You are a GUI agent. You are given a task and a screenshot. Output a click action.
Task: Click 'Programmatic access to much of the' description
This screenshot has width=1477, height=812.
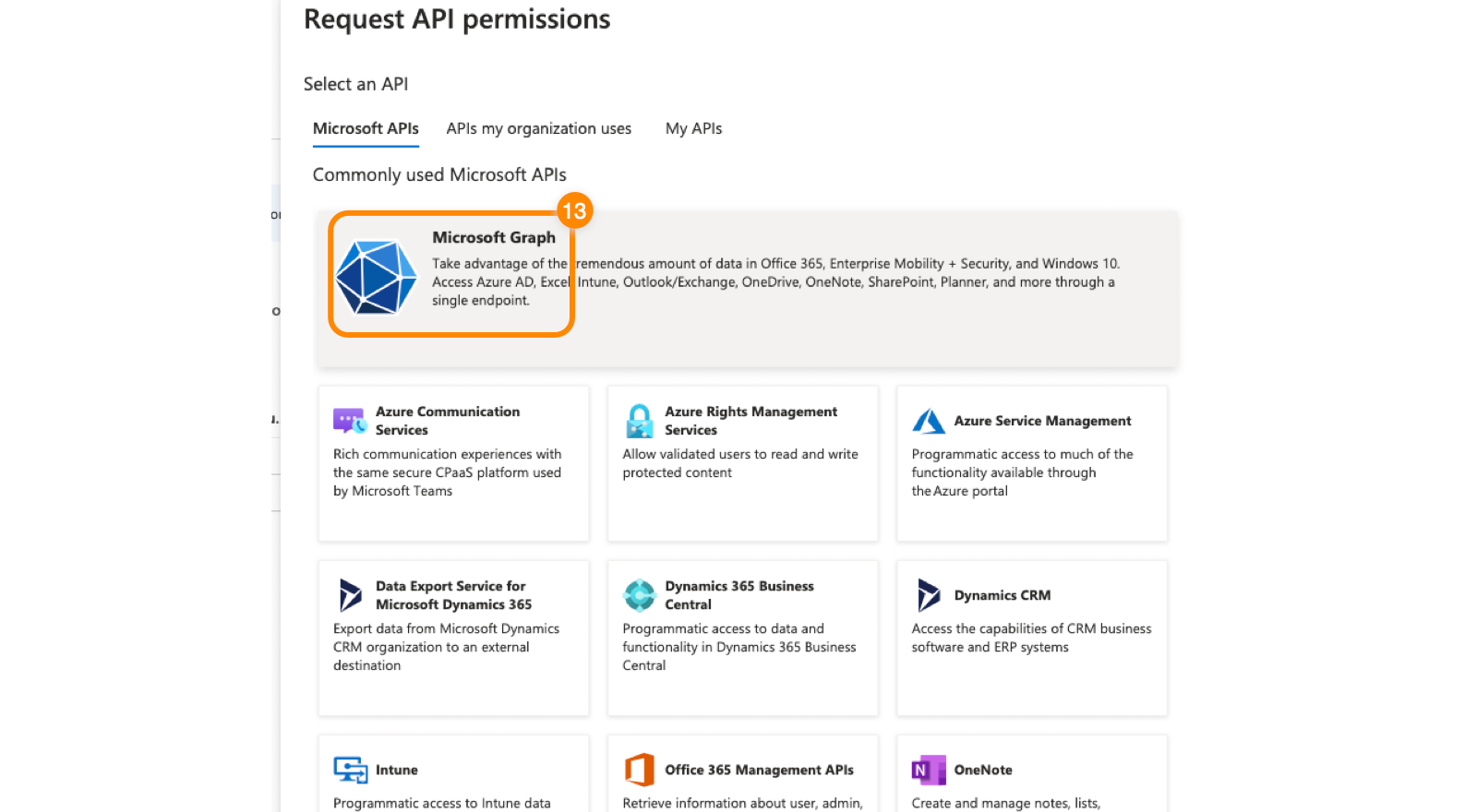[1023, 472]
